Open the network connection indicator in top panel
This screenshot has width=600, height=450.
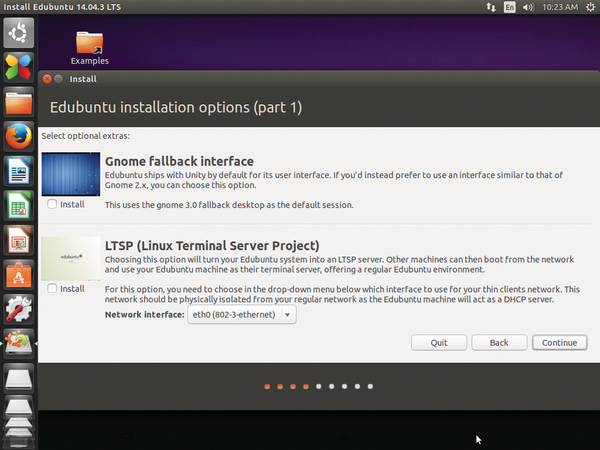click(x=491, y=7)
